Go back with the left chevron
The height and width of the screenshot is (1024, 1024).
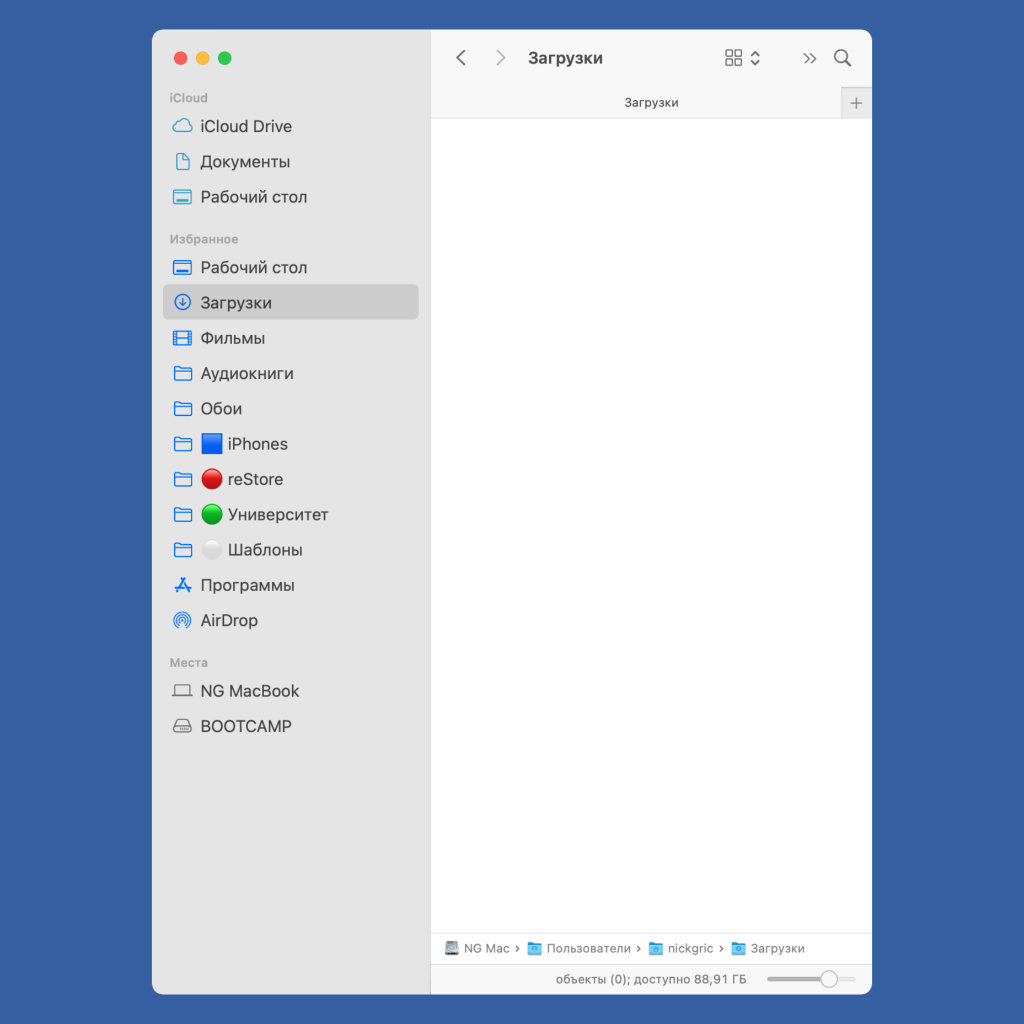pos(461,58)
